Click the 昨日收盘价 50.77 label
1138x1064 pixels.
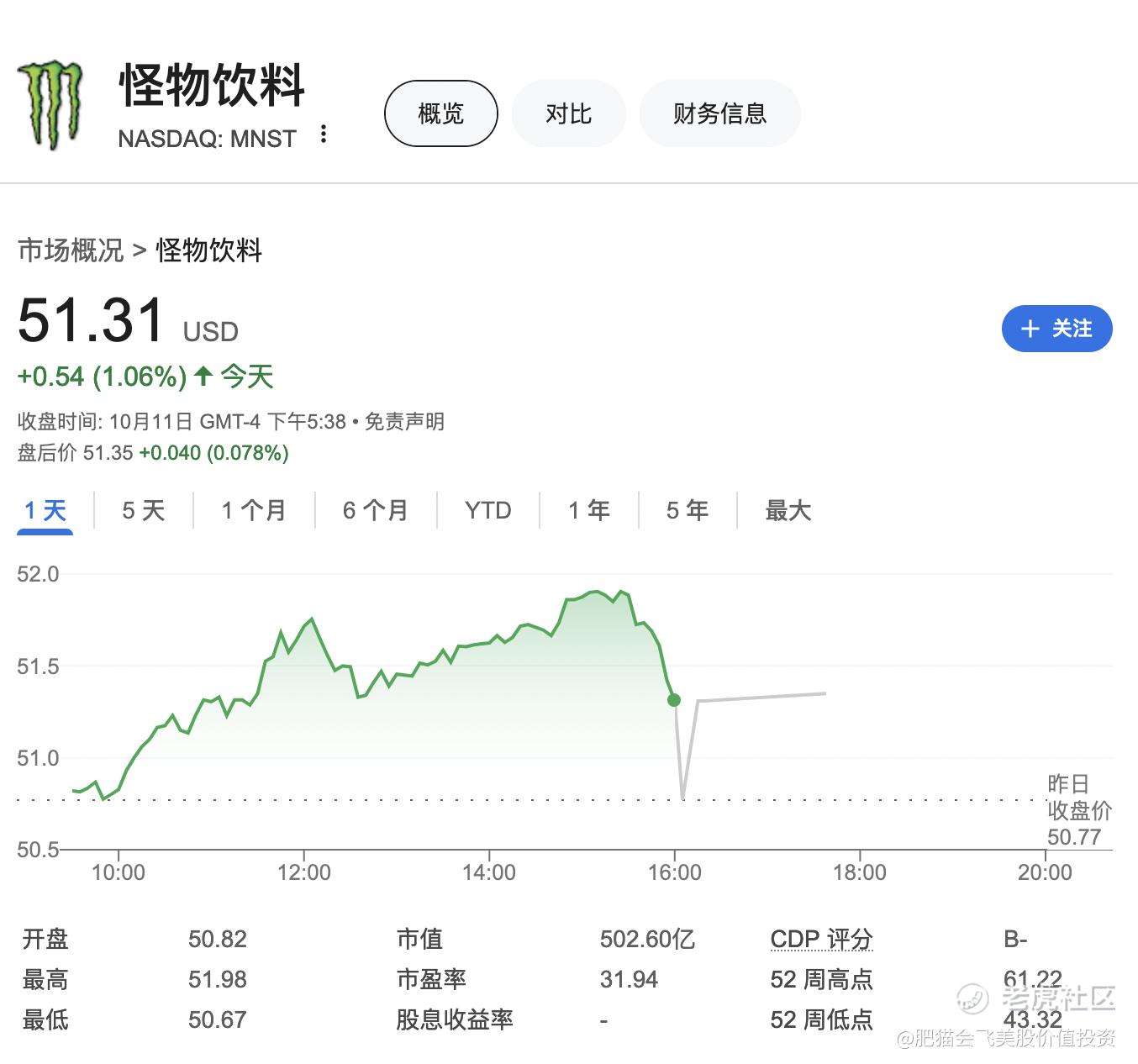pyautogui.click(x=1079, y=810)
